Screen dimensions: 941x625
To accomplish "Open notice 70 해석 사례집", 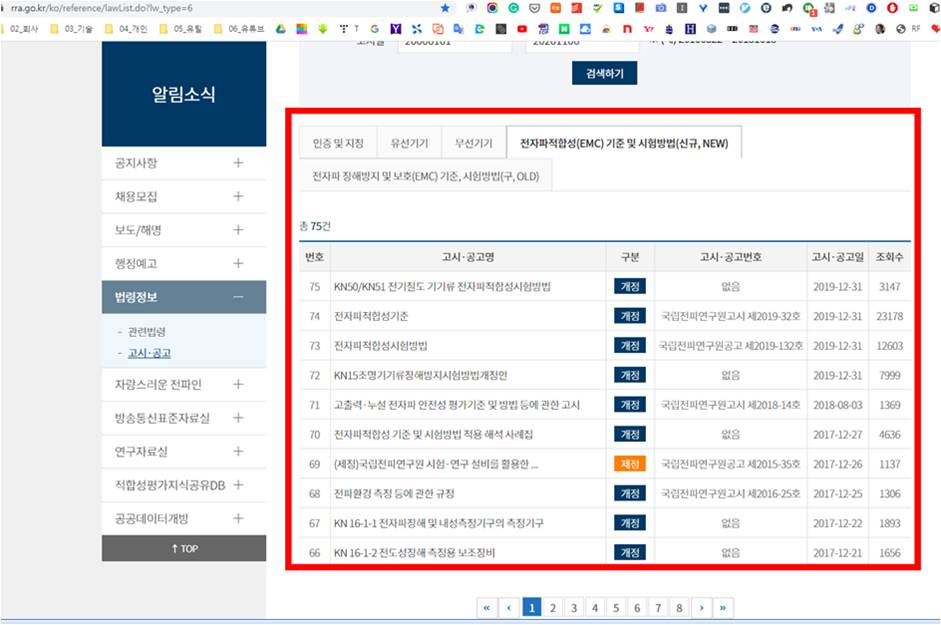I will point(433,434).
